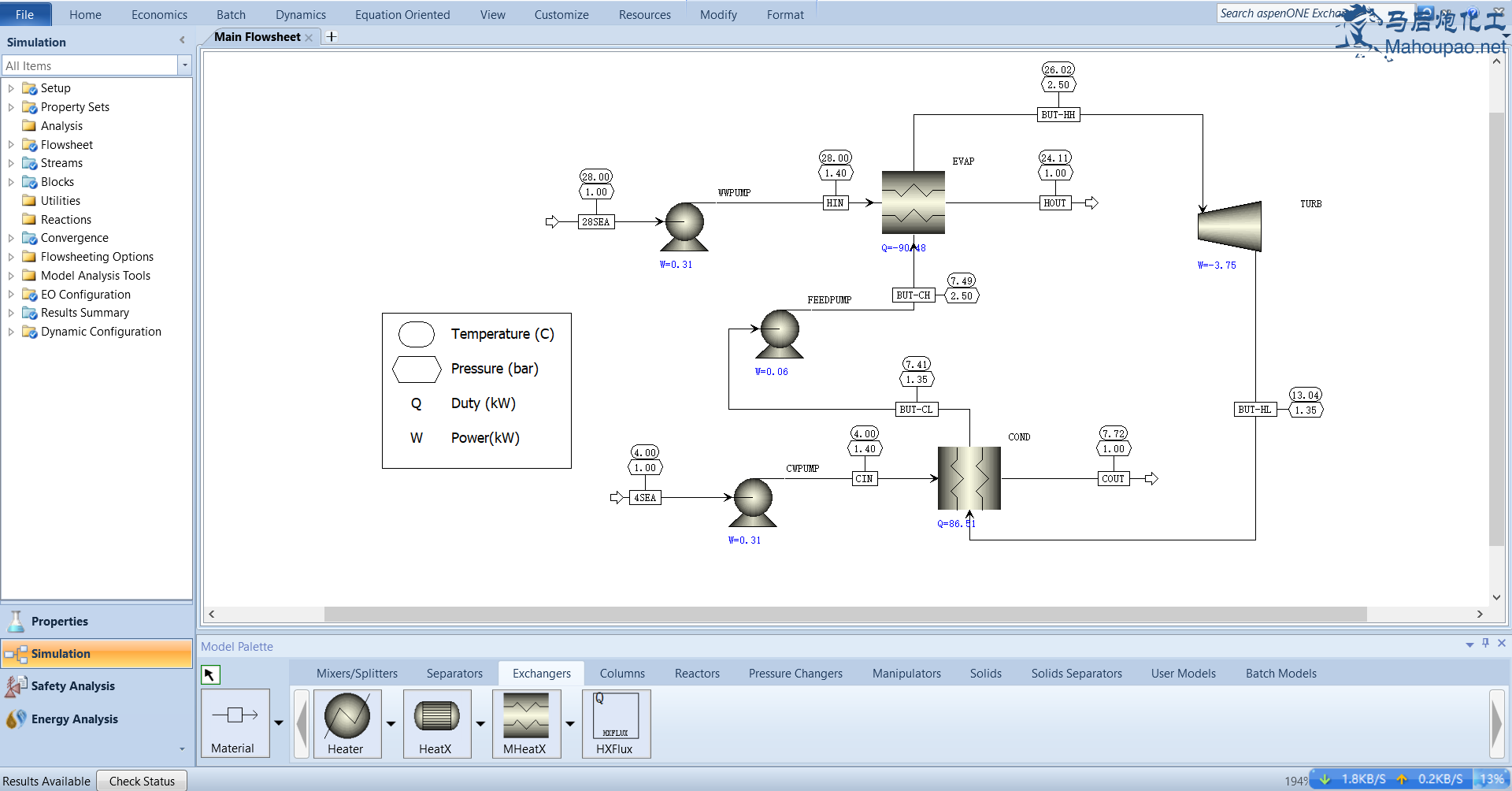This screenshot has height=791, width=1512.
Task: Open the Simulation environment
Action: coord(97,654)
